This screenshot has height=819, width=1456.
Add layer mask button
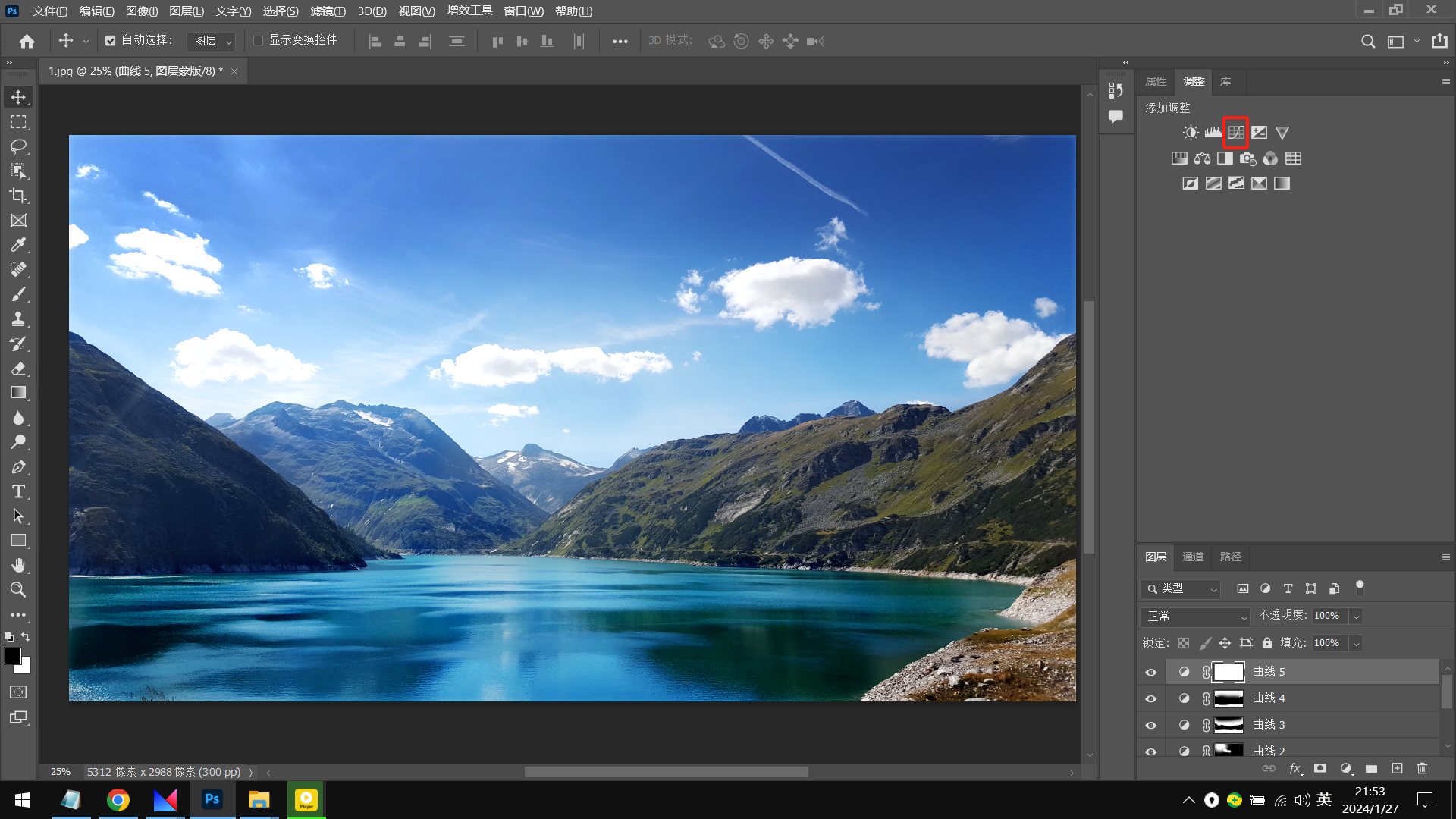point(1320,768)
